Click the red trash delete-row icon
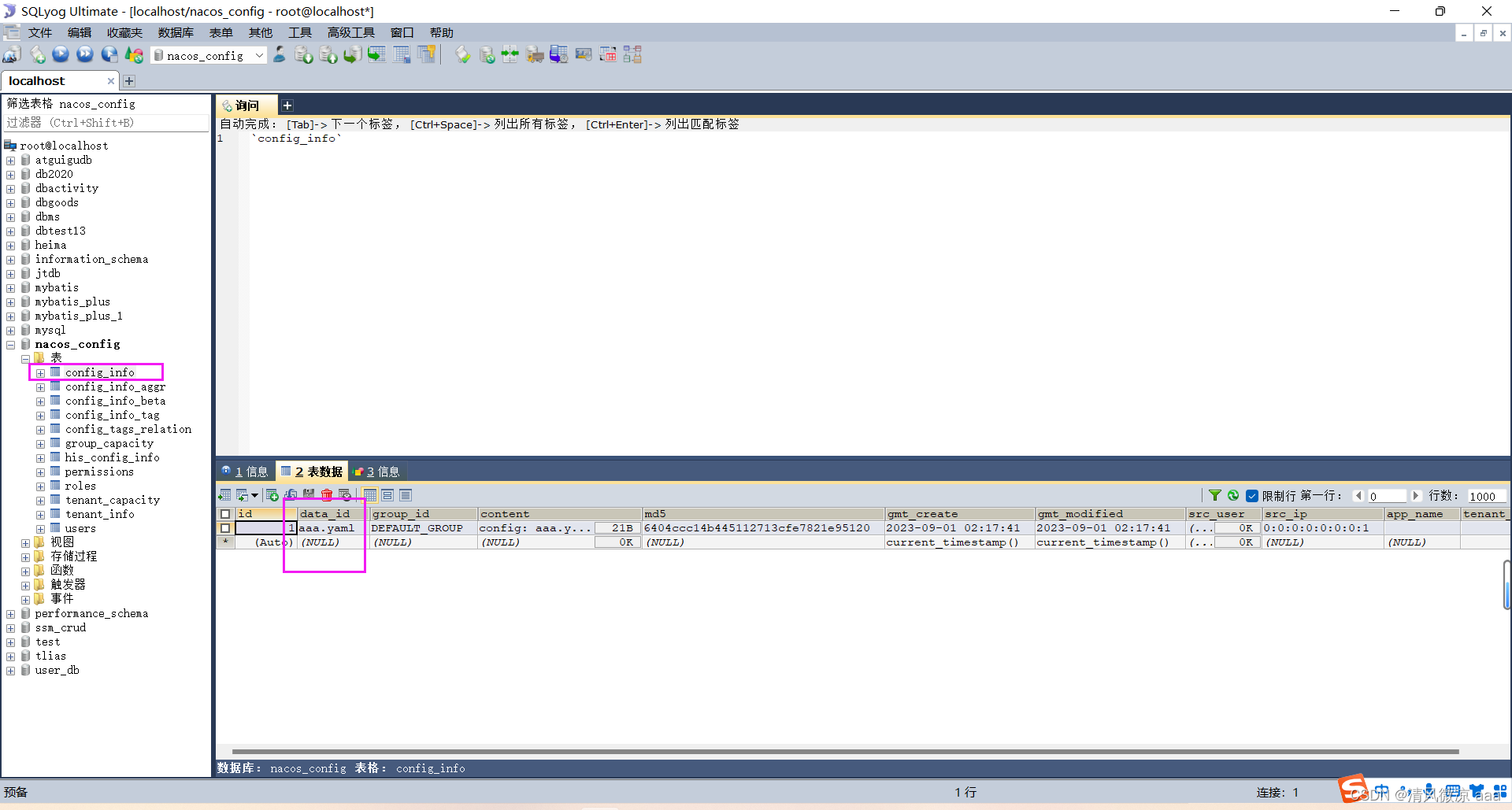 click(x=327, y=495)
